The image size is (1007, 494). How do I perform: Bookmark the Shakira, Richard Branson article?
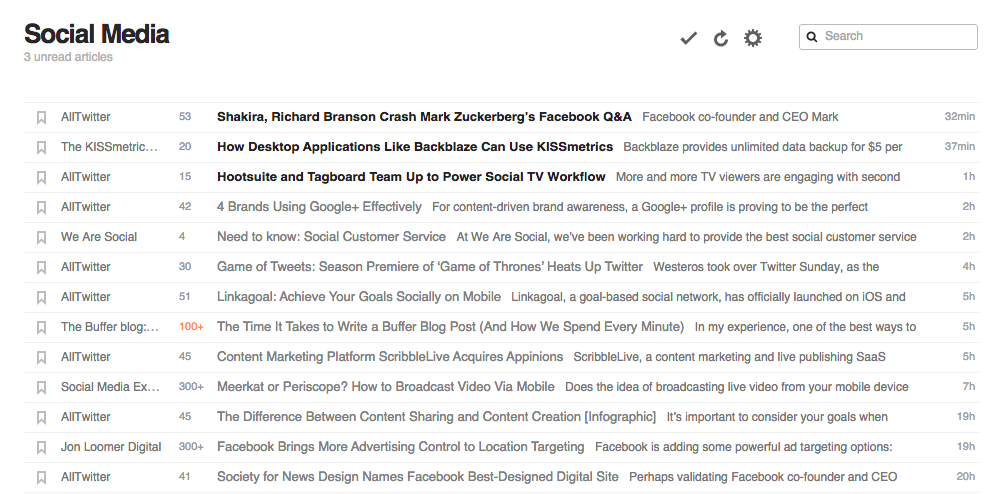click(41, 118)
